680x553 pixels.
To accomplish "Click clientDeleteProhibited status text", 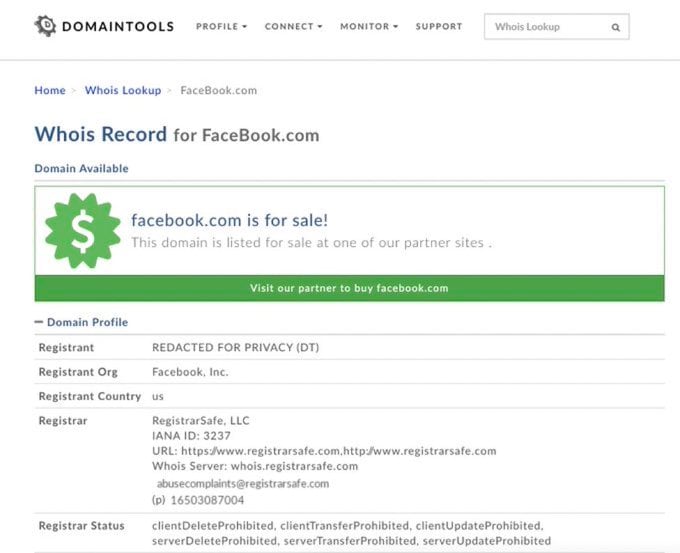I will point(213,526).
